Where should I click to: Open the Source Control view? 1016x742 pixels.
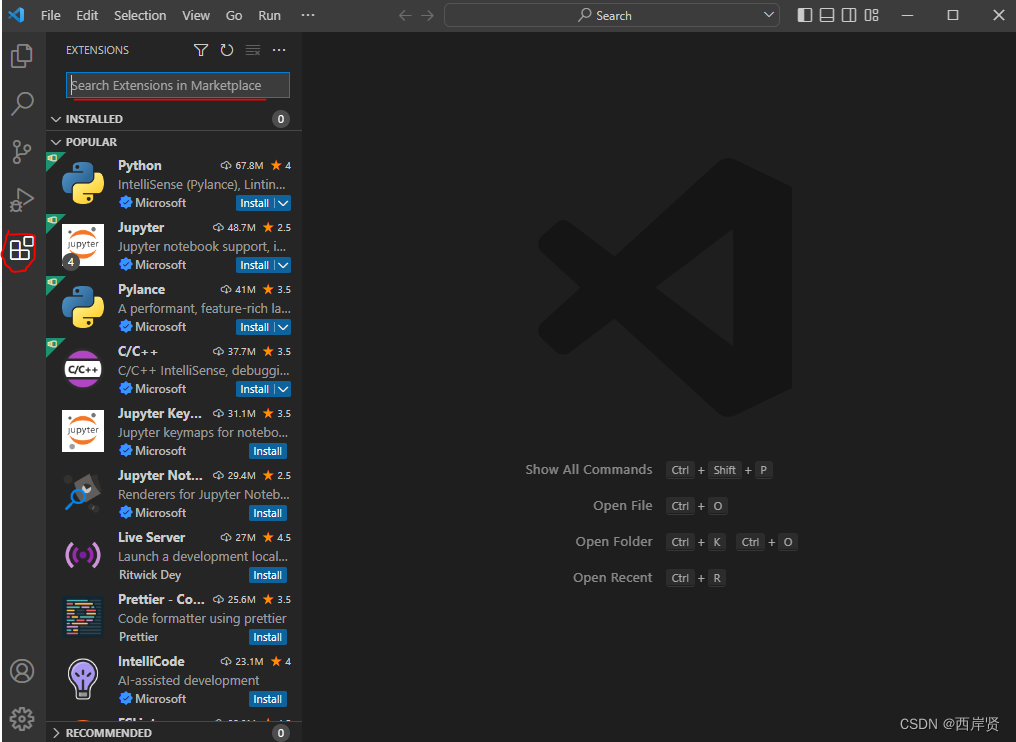21,152
